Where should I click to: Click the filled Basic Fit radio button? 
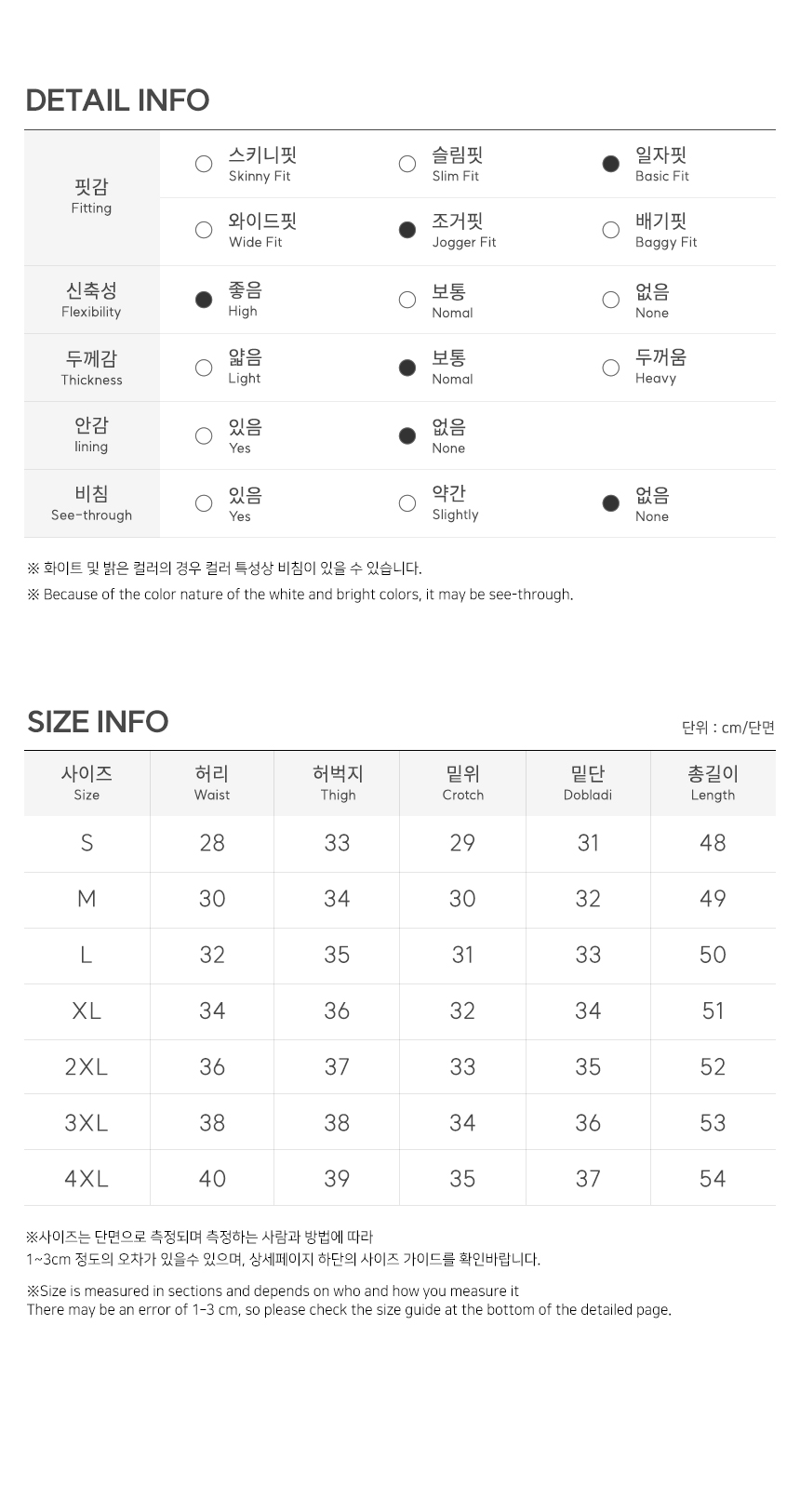coord(610,164)
